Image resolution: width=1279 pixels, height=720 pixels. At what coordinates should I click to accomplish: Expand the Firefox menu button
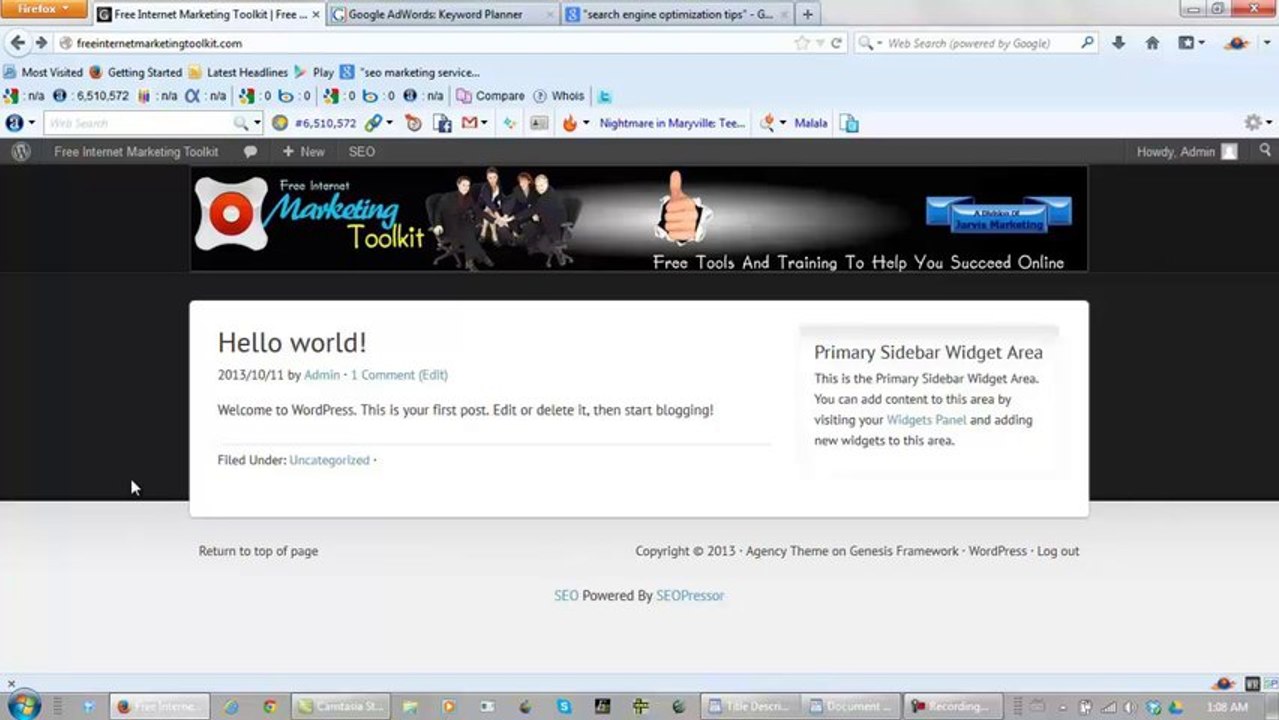44,9
